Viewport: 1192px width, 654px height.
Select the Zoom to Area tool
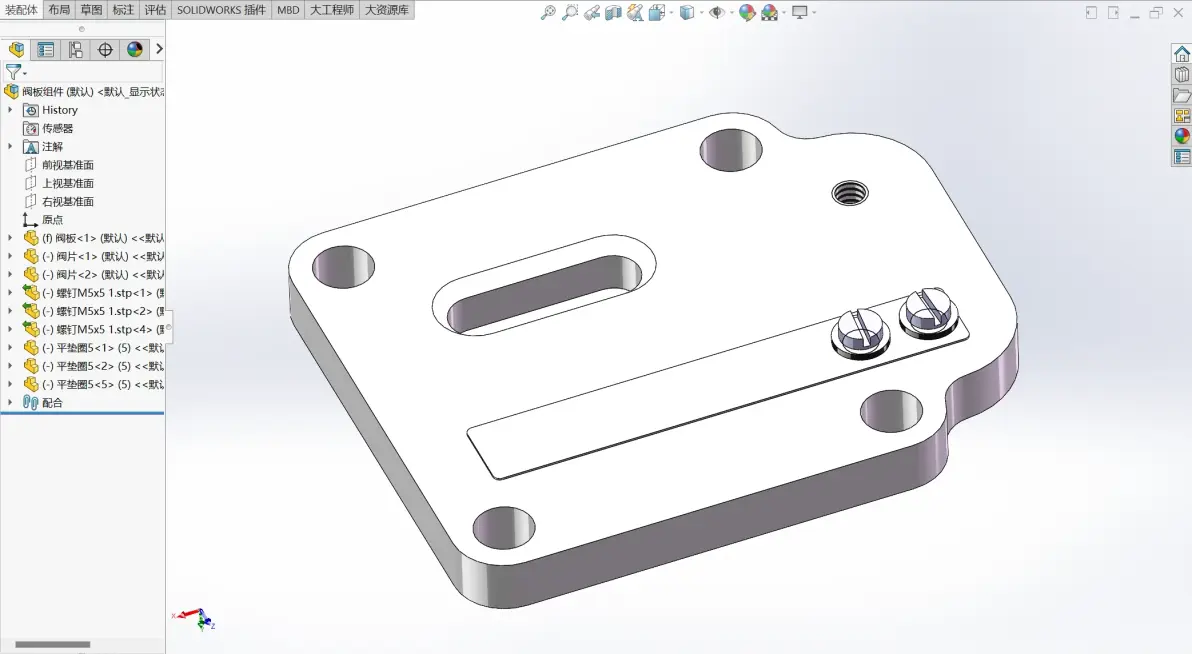(570, 12)
